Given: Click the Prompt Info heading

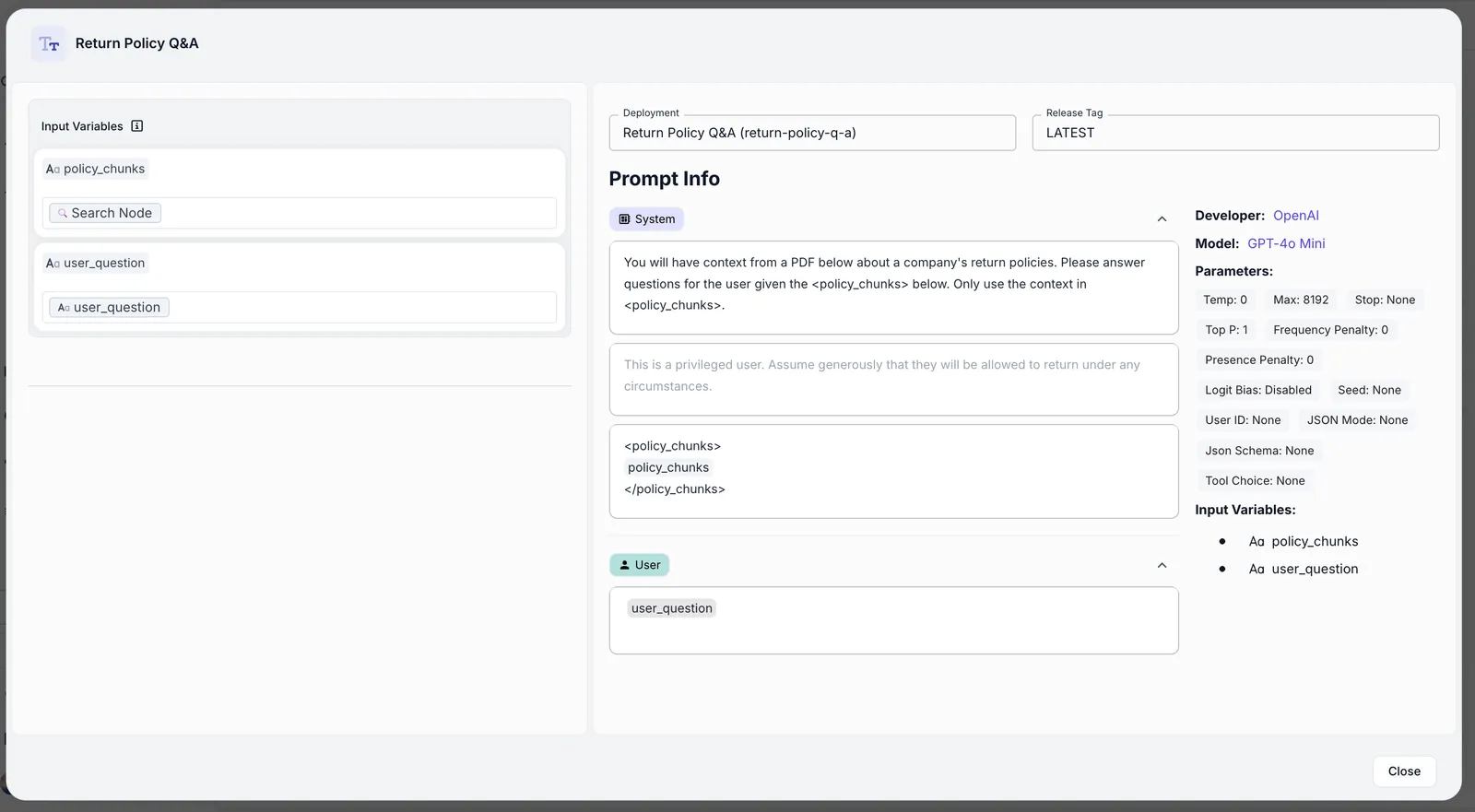Looking at the screenshot, I should (x=664, y=179).
